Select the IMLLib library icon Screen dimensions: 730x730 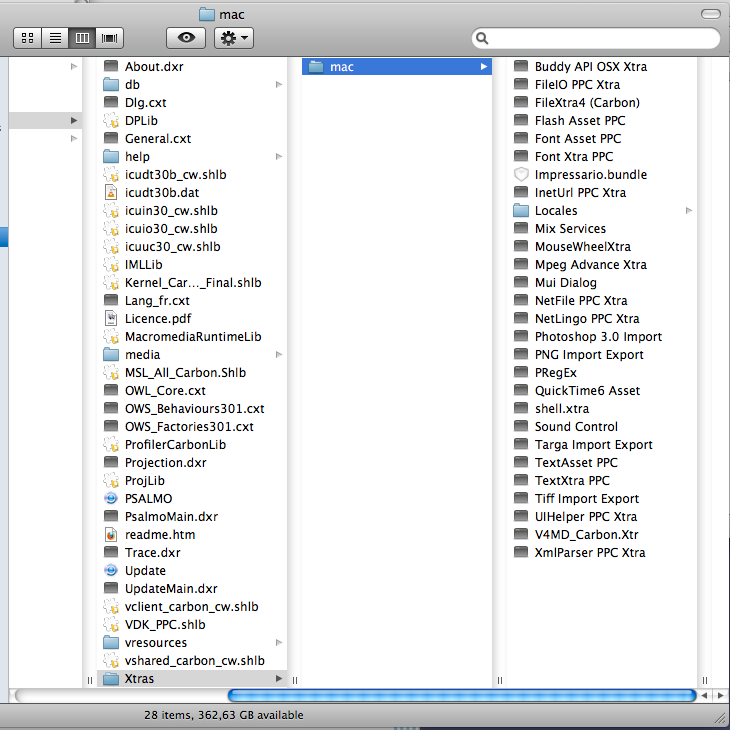tap(111, 264)
